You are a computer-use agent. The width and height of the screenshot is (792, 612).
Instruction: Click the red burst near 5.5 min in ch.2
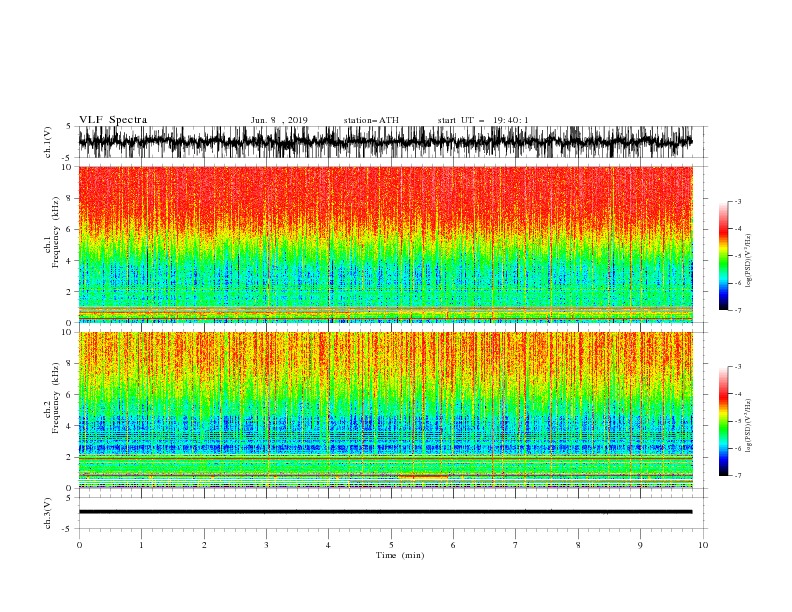[x=422, y=476]
